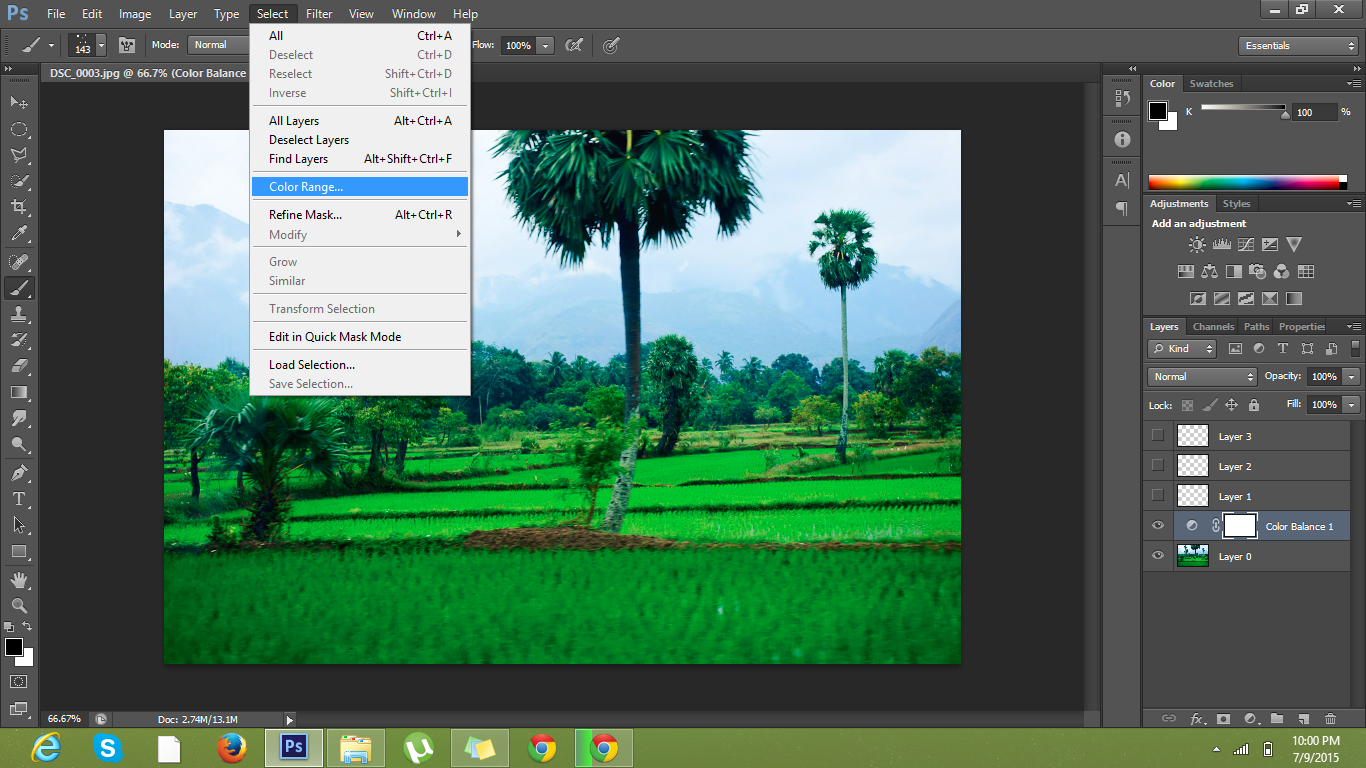Select the Rectangle shape tool
This screenshot has height=768, width=1366.
tap(19, 551)
